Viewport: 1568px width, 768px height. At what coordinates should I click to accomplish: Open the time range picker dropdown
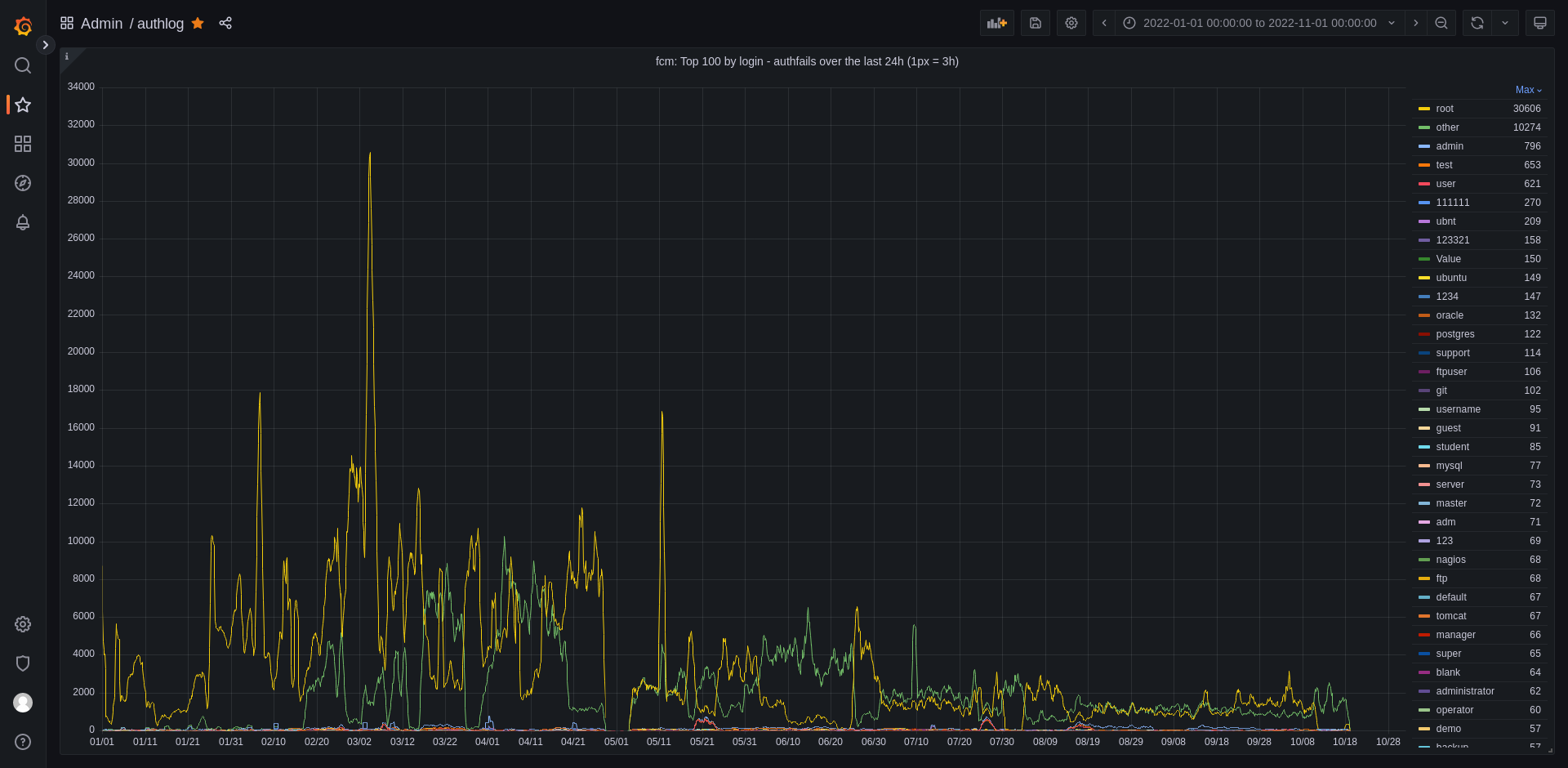(x=1259, y=23)
